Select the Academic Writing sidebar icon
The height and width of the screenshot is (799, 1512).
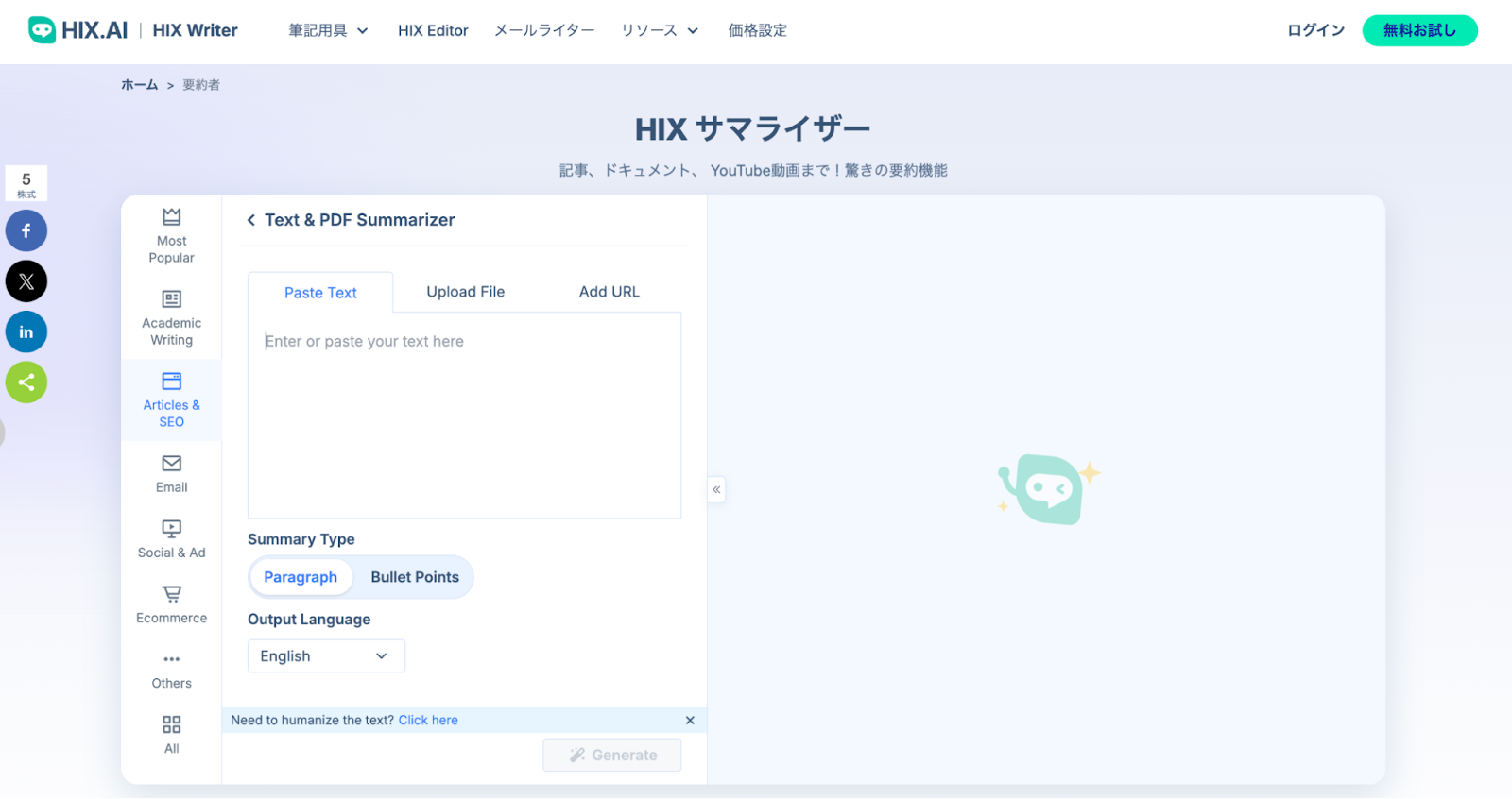[171, 299]
